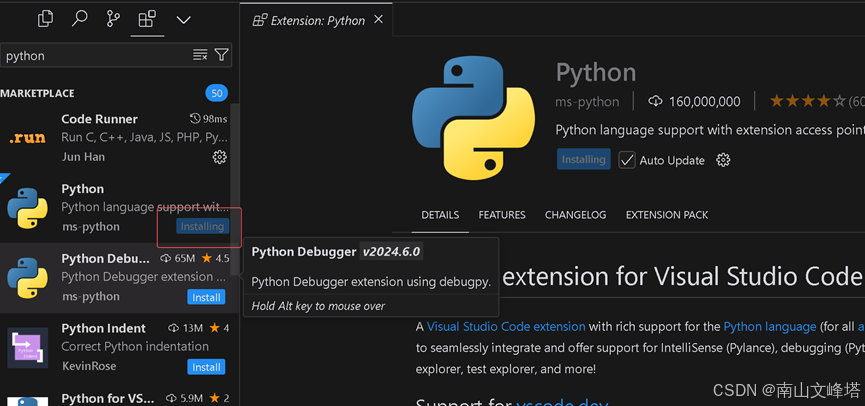Close the Extension: Python tab

point(378,19)
